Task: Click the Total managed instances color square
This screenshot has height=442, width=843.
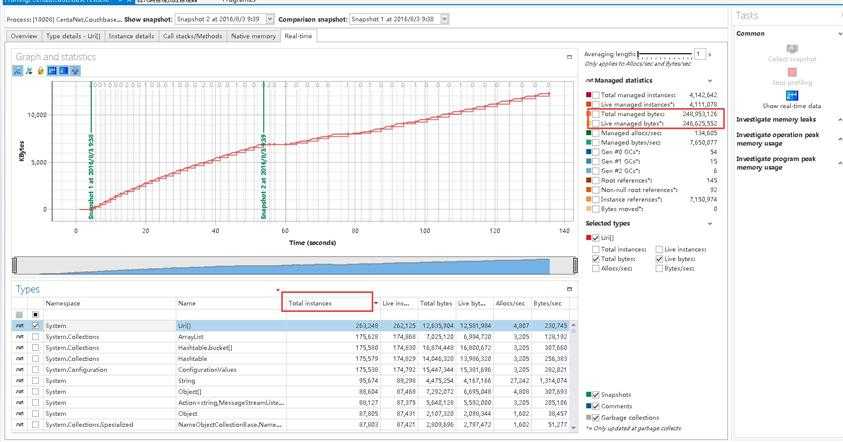Action: [589, 95]
